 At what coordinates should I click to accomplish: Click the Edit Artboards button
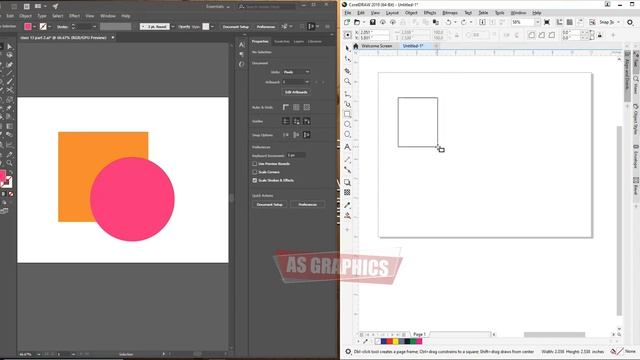point(296,92)
